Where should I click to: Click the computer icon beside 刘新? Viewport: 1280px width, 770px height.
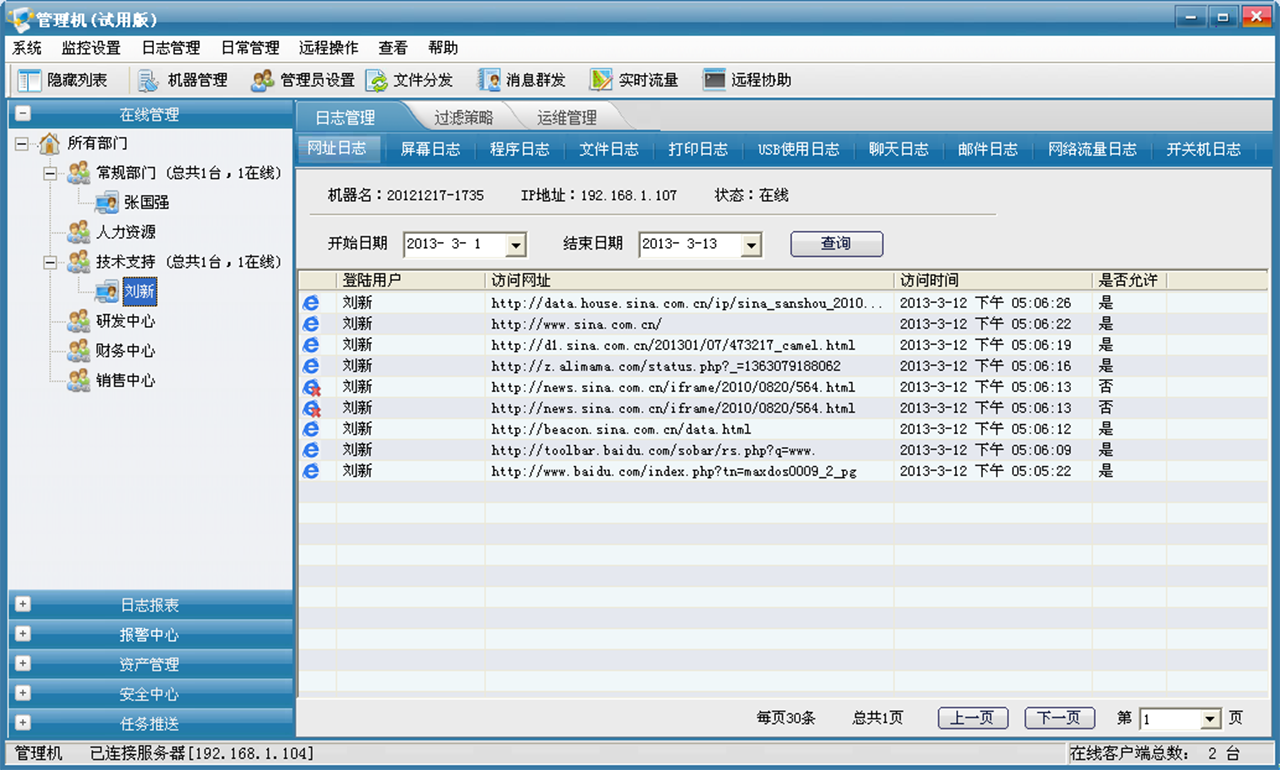(x=106, y=292)
